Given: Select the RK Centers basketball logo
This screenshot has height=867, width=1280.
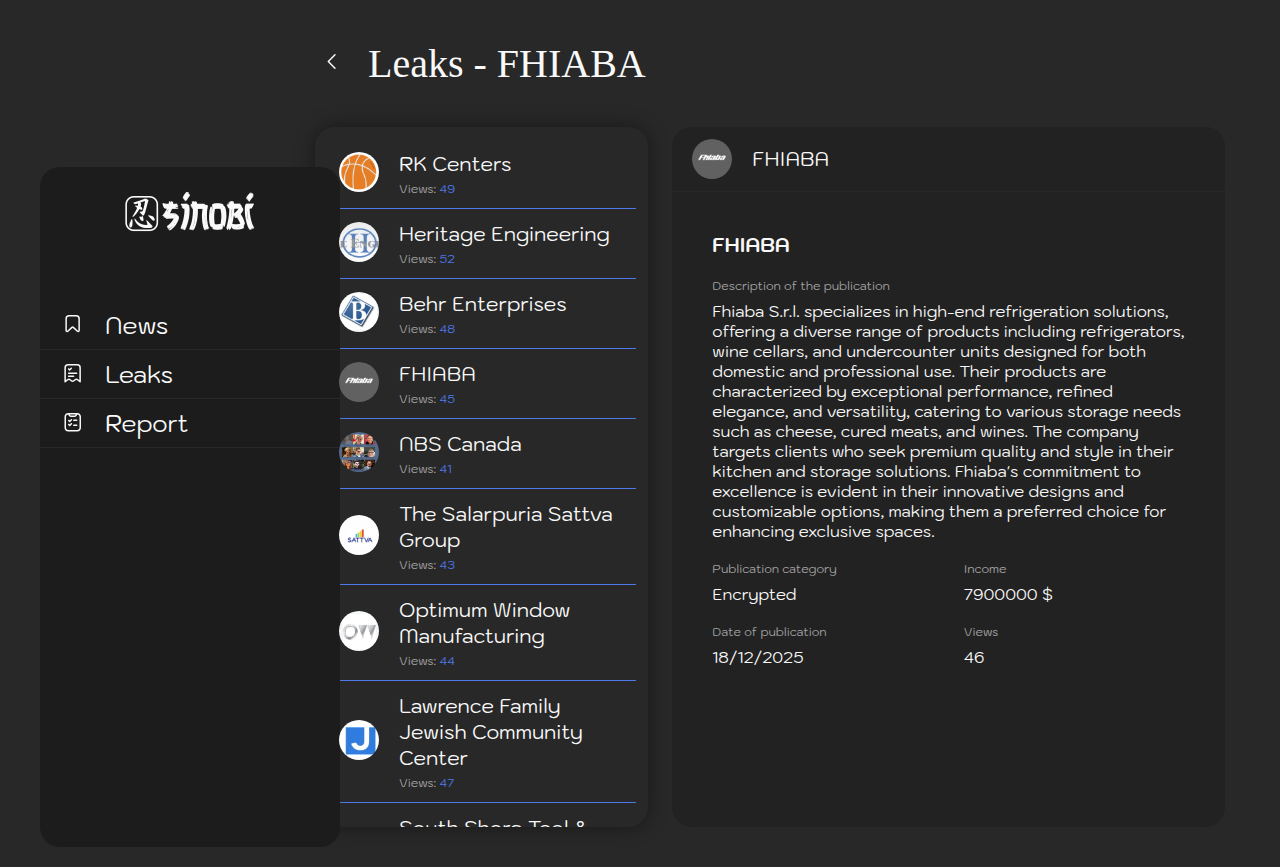Looking at the screenshot, I should pyautogui.click(x=359, y=172).
